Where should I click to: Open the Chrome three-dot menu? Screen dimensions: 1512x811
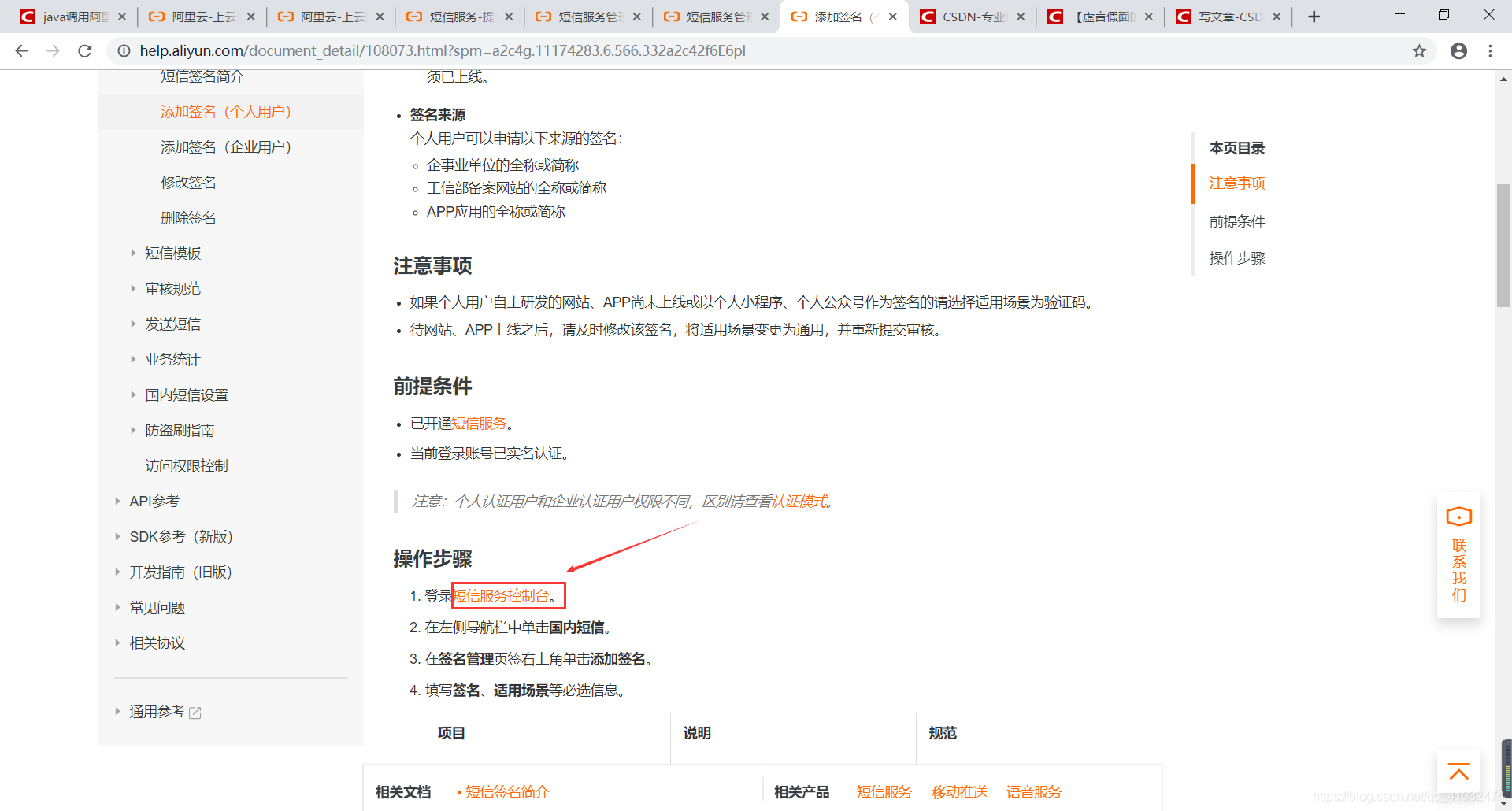(x=1490, y=50)
